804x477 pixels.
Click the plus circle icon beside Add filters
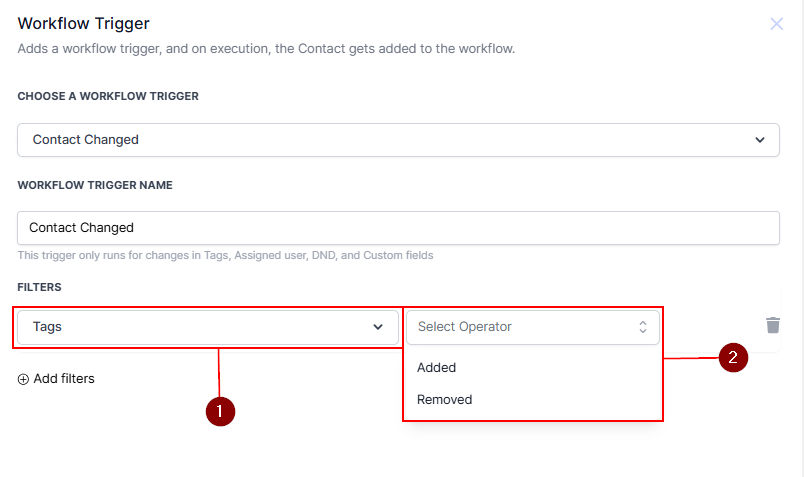(23, 379)
